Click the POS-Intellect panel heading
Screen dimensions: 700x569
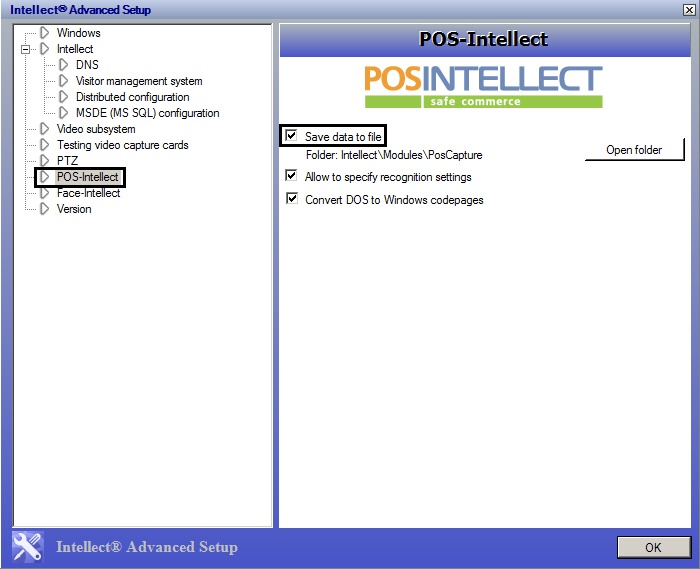point(483,39)
